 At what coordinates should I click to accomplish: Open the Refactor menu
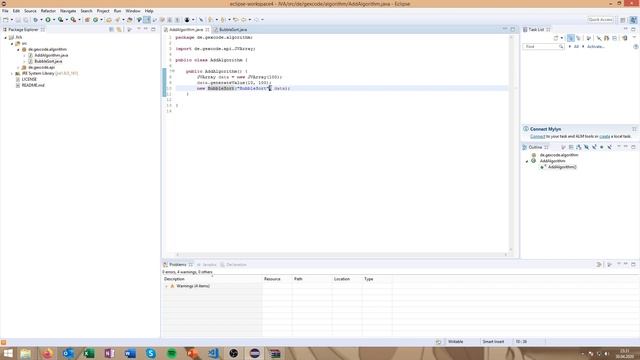coord(48,11)
